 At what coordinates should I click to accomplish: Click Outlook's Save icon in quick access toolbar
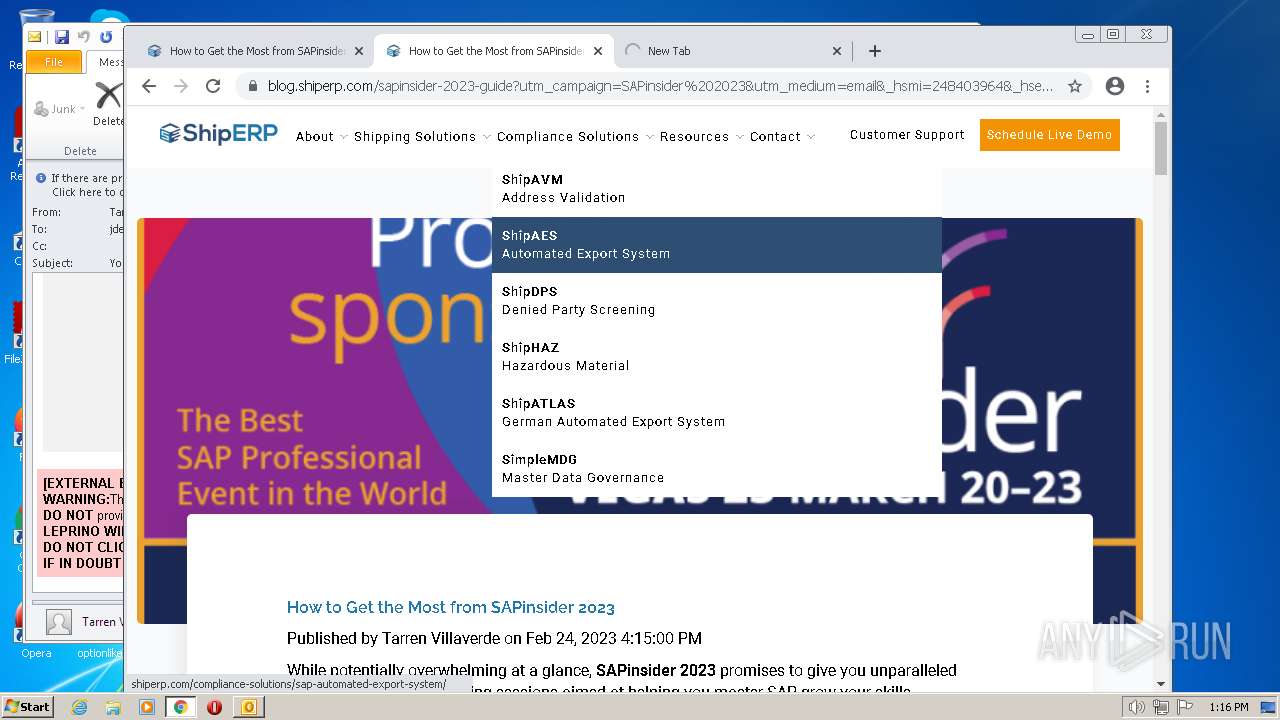point(62,37)
